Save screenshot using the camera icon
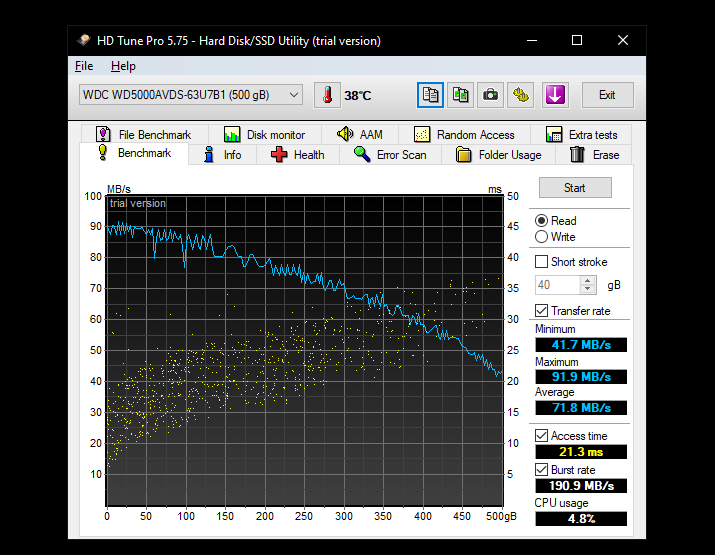Image resolution: width=715 pixels, height=555 pixels. (x=490, y=95)
